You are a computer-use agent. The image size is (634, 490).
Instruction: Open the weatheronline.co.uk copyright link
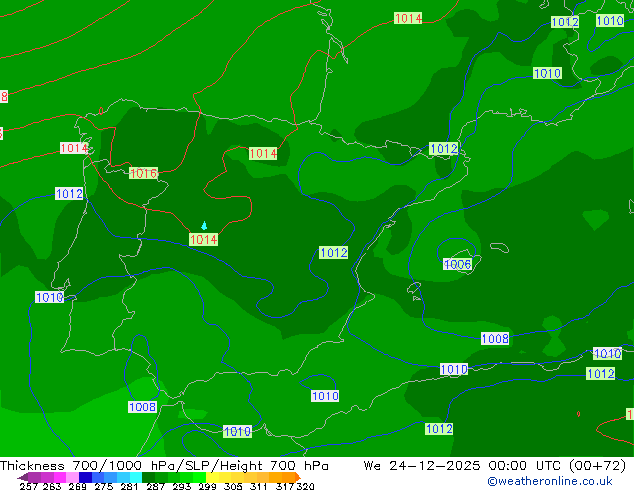(x=550, y=481)
